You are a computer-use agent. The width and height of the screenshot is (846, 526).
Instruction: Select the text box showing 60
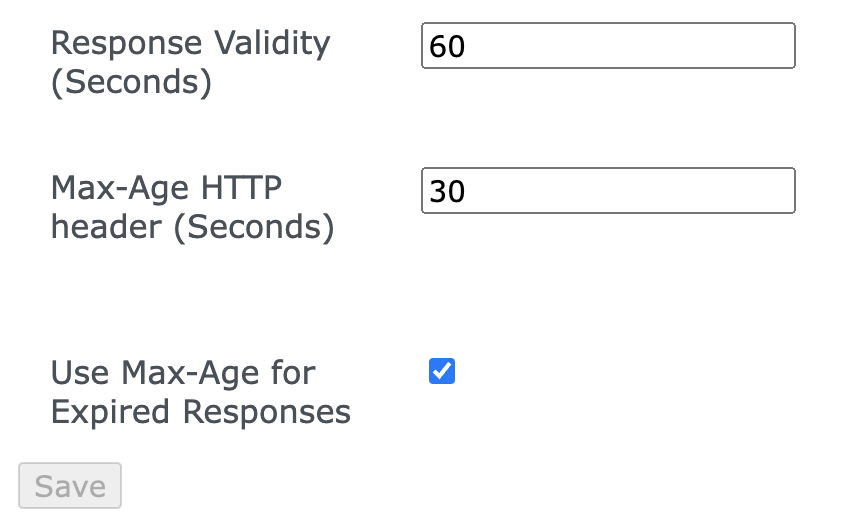click(608, 46)
